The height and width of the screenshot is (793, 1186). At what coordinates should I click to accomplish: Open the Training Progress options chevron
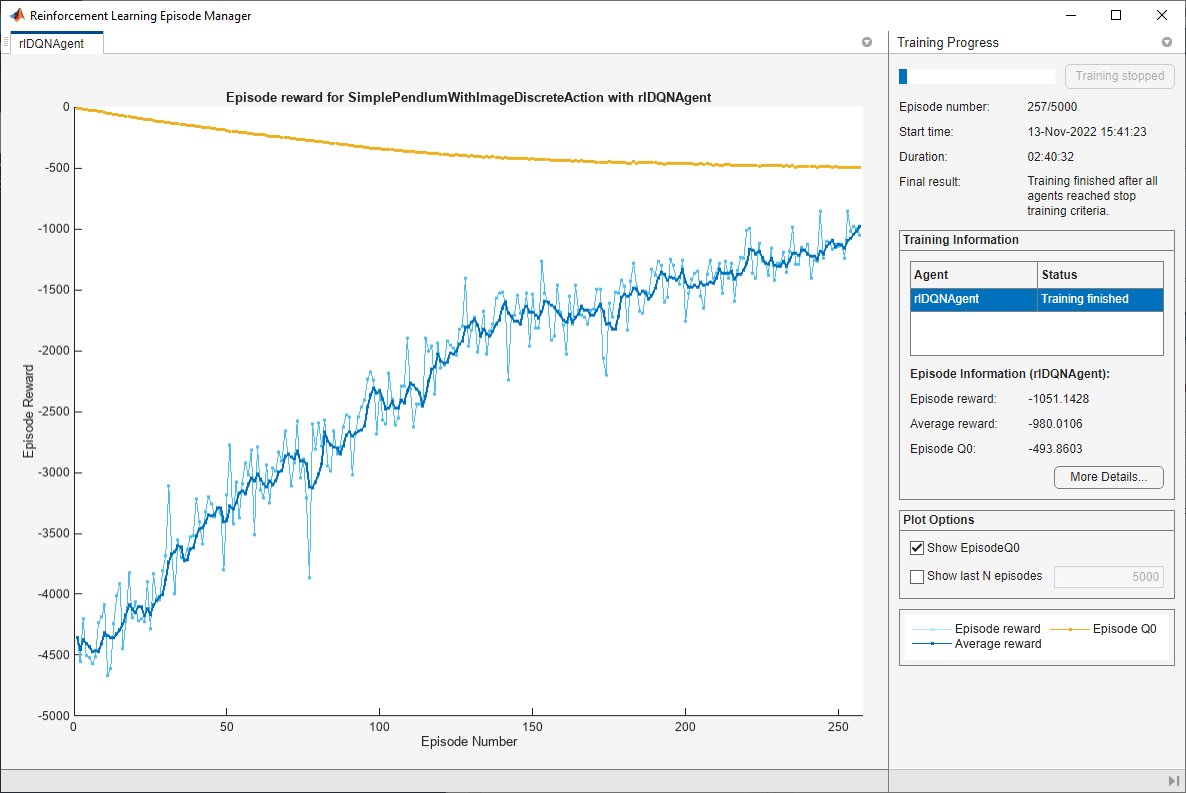pos(1167,42)
